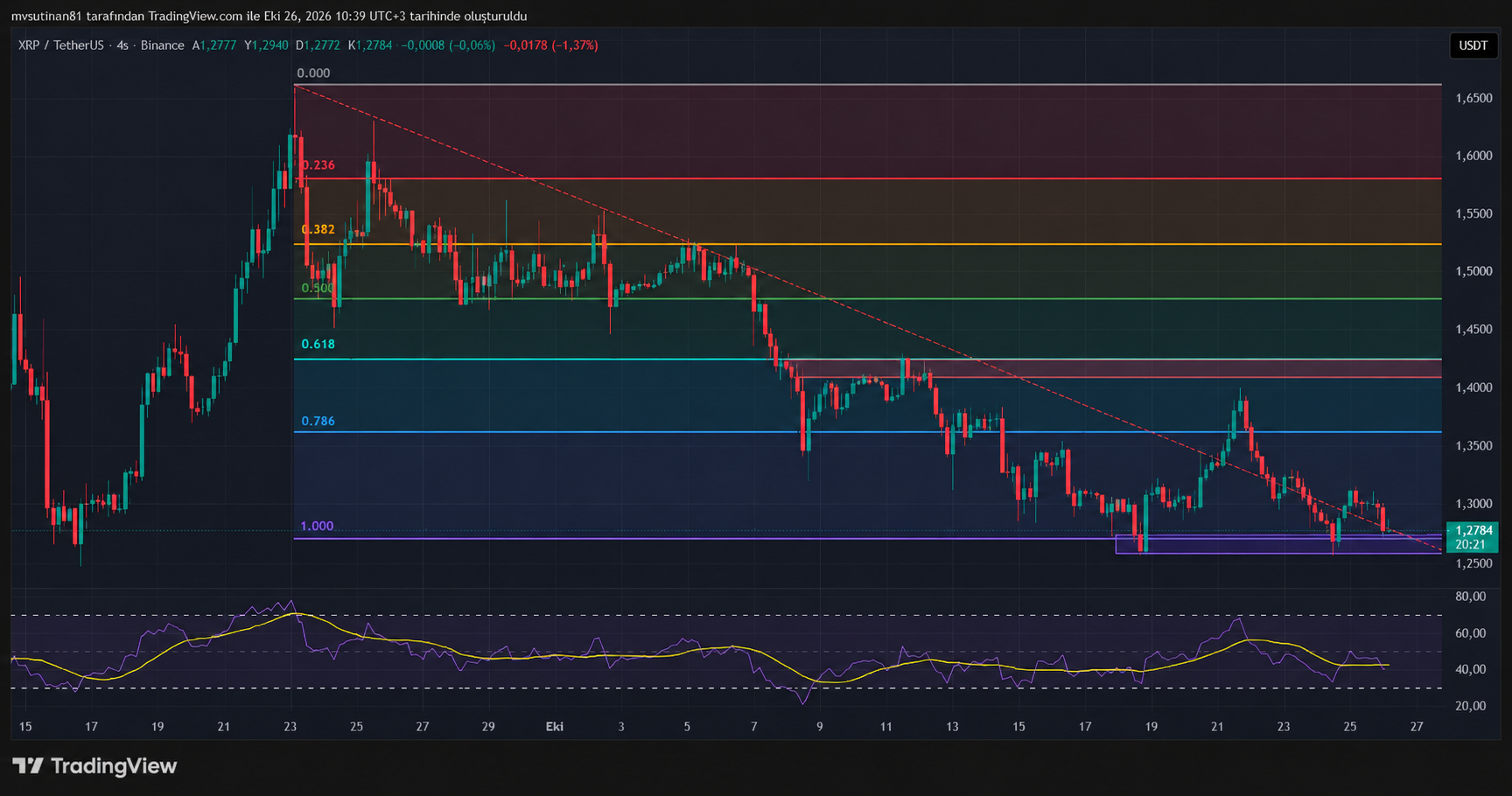This screenshot has height=796, width=1512.
Task: Click the 7 date label on time axis
Action: click(753, 727)
